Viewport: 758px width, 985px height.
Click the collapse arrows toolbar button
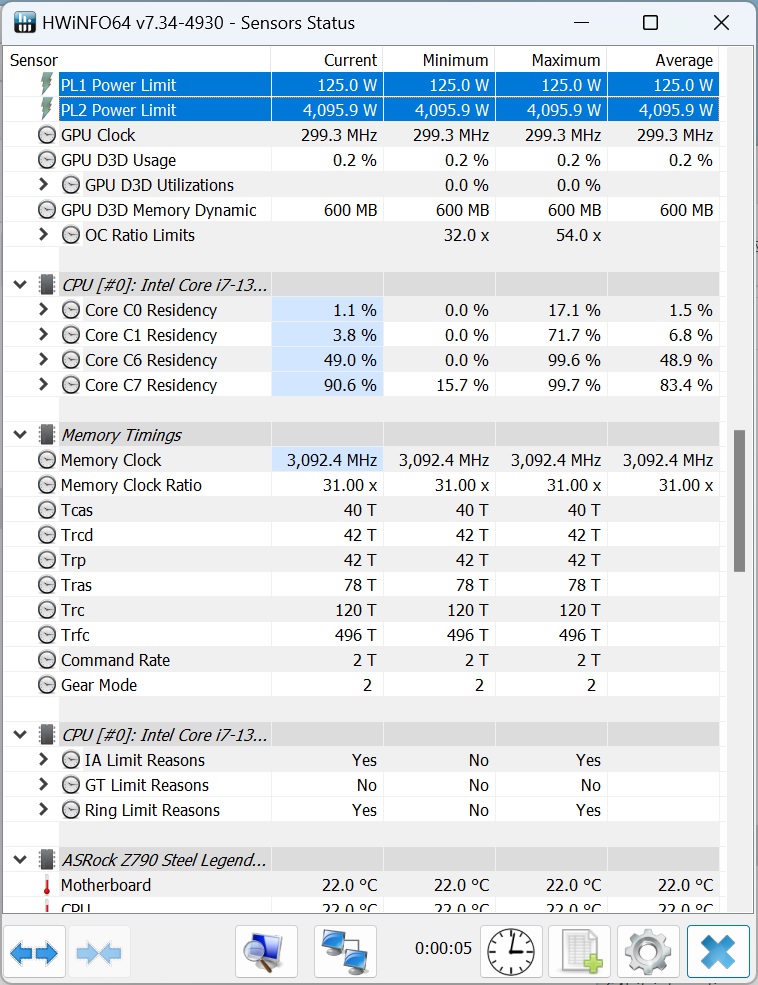tap(98, 951)
